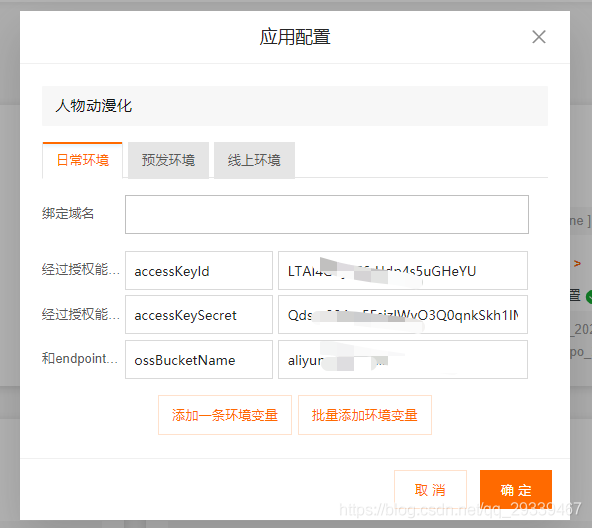The width and height of the screenshot is (592, 528).
Task: Click the accessKeySecret value field
Action: click(x=403, y=315)
